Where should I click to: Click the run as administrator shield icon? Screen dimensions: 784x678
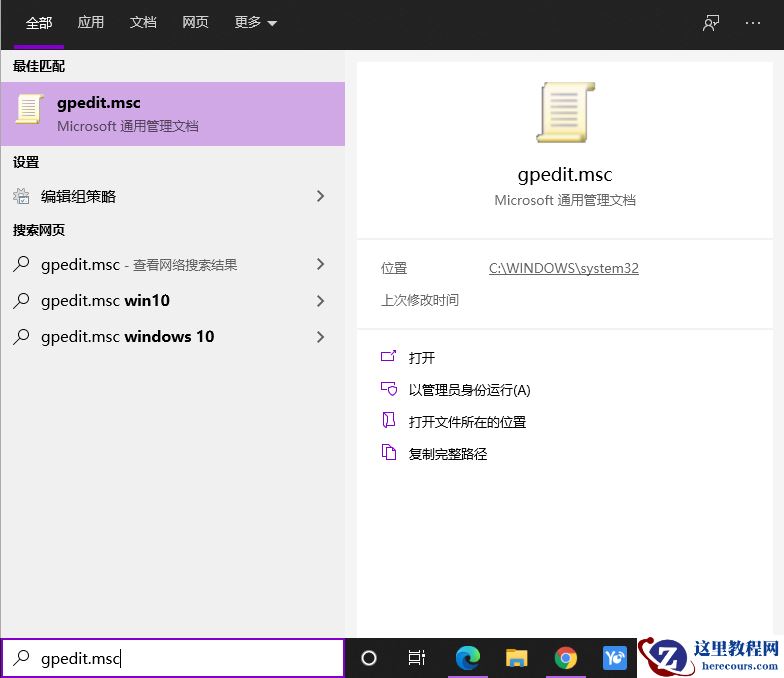pos(388,388)
